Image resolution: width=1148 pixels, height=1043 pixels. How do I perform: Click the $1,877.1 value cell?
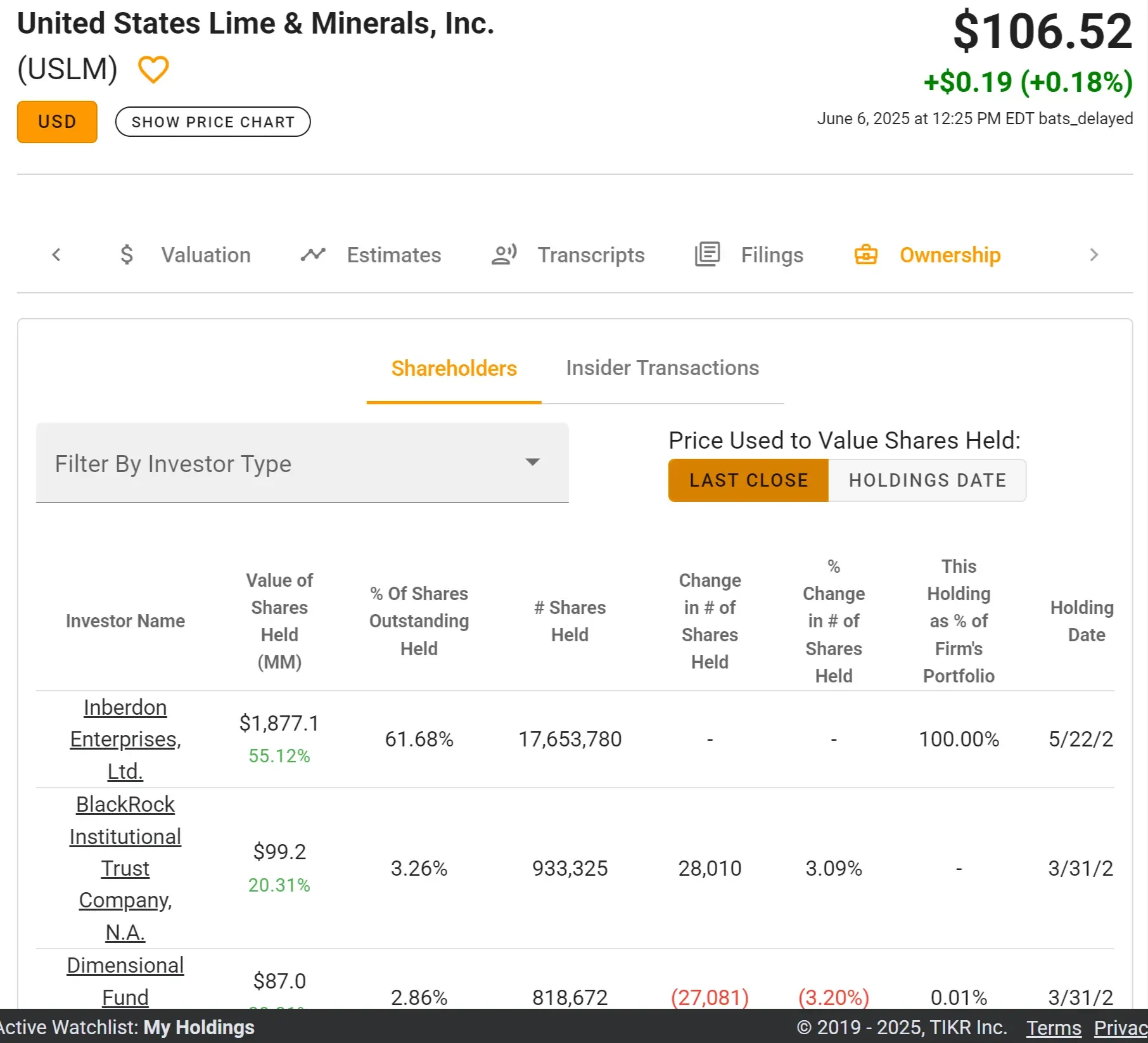pos(279,723)
